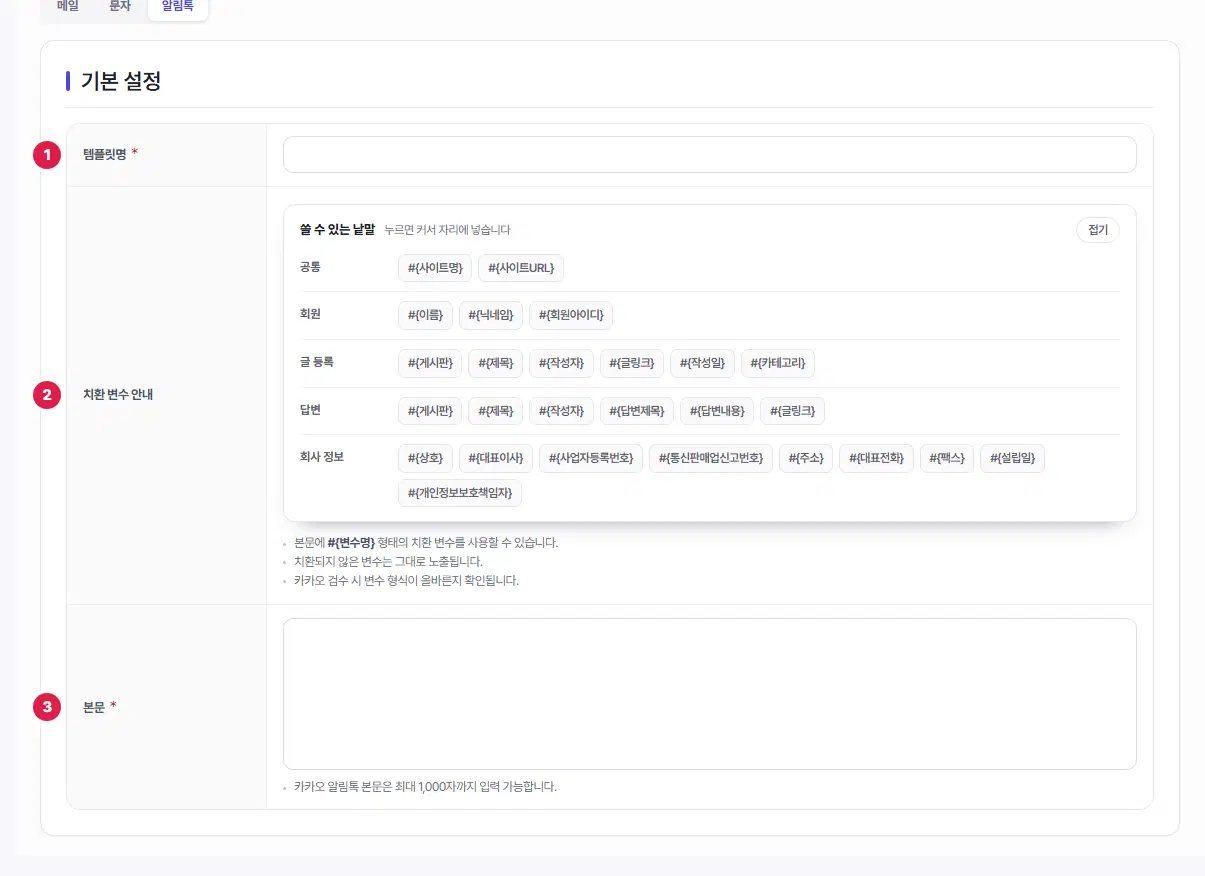Click the note about #{변수명} format
Image resolution: width=1205 pixels, height=876 pixels.
(x=426, y=543)
